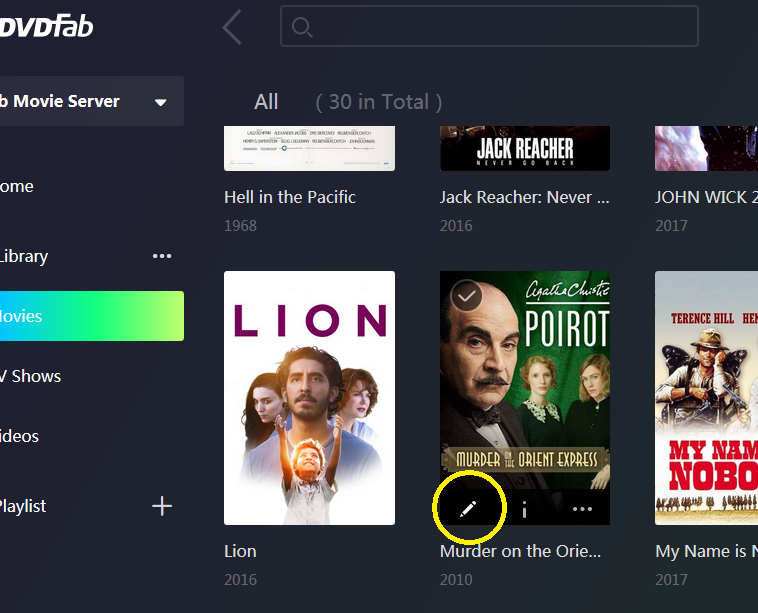
Task: Open Library three-dot options
Action: [162, 256]
